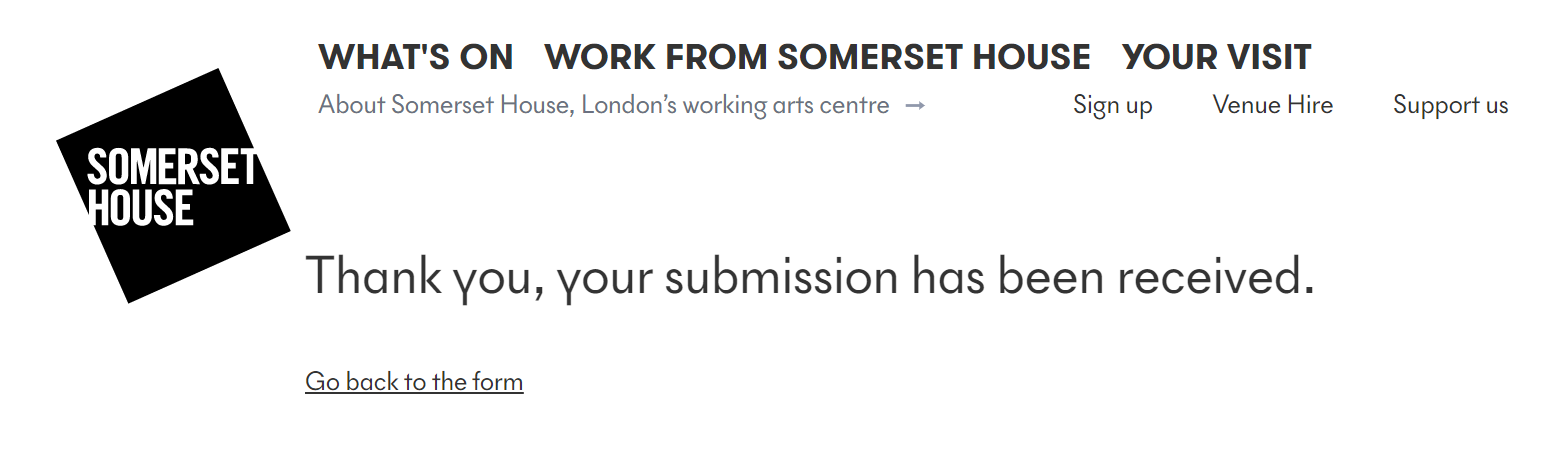Open About Somerset House link

[603, 105]
